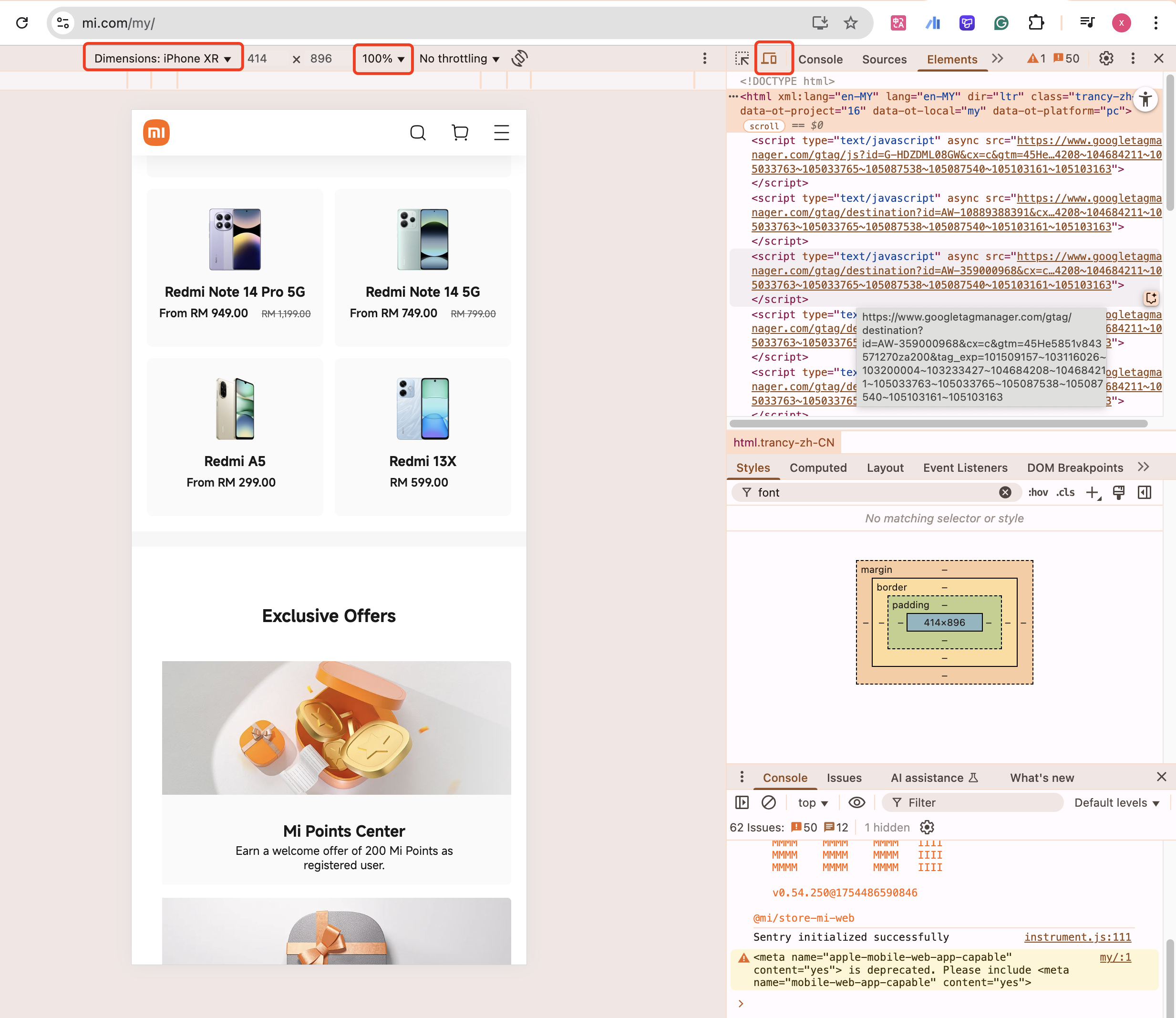
Task: Open the Computed tab
Action: tap(818, 467)
